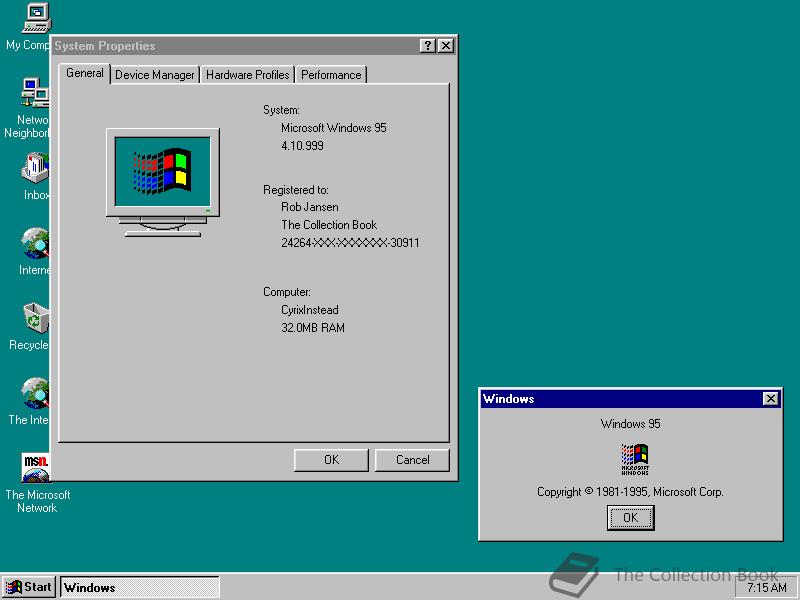Click OK in System Properties
The width and height of the screenshot is (800, 600).
(x=331, y=460)
